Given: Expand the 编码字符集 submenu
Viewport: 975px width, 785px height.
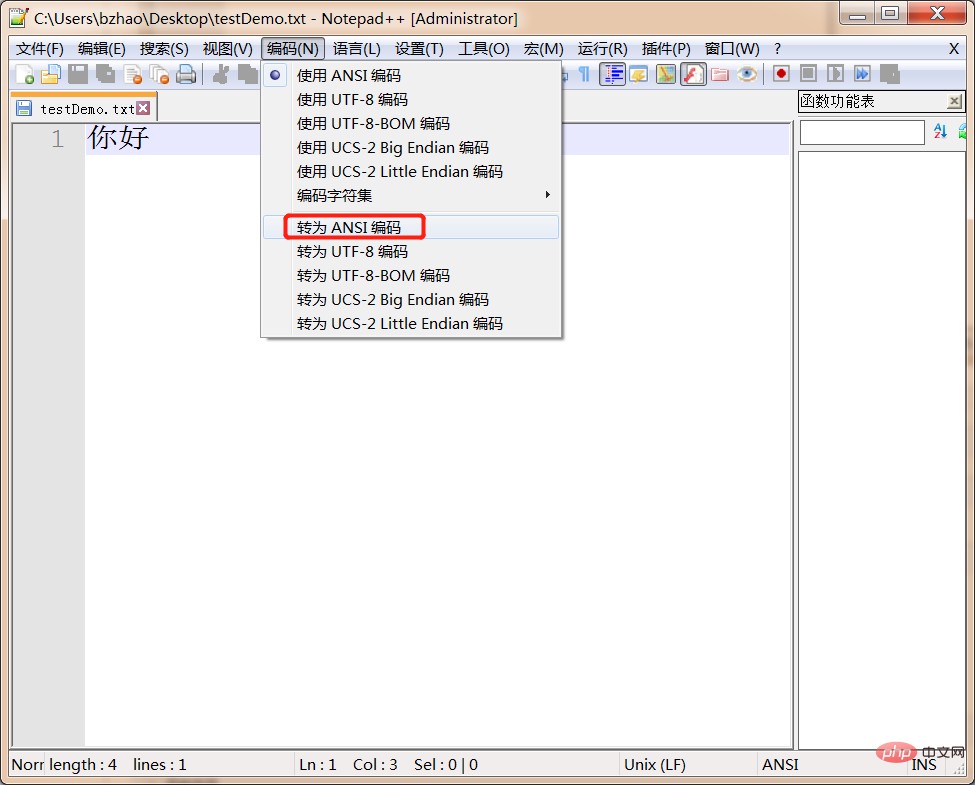Looking at the screenshot, I should [x=411, y=195].
